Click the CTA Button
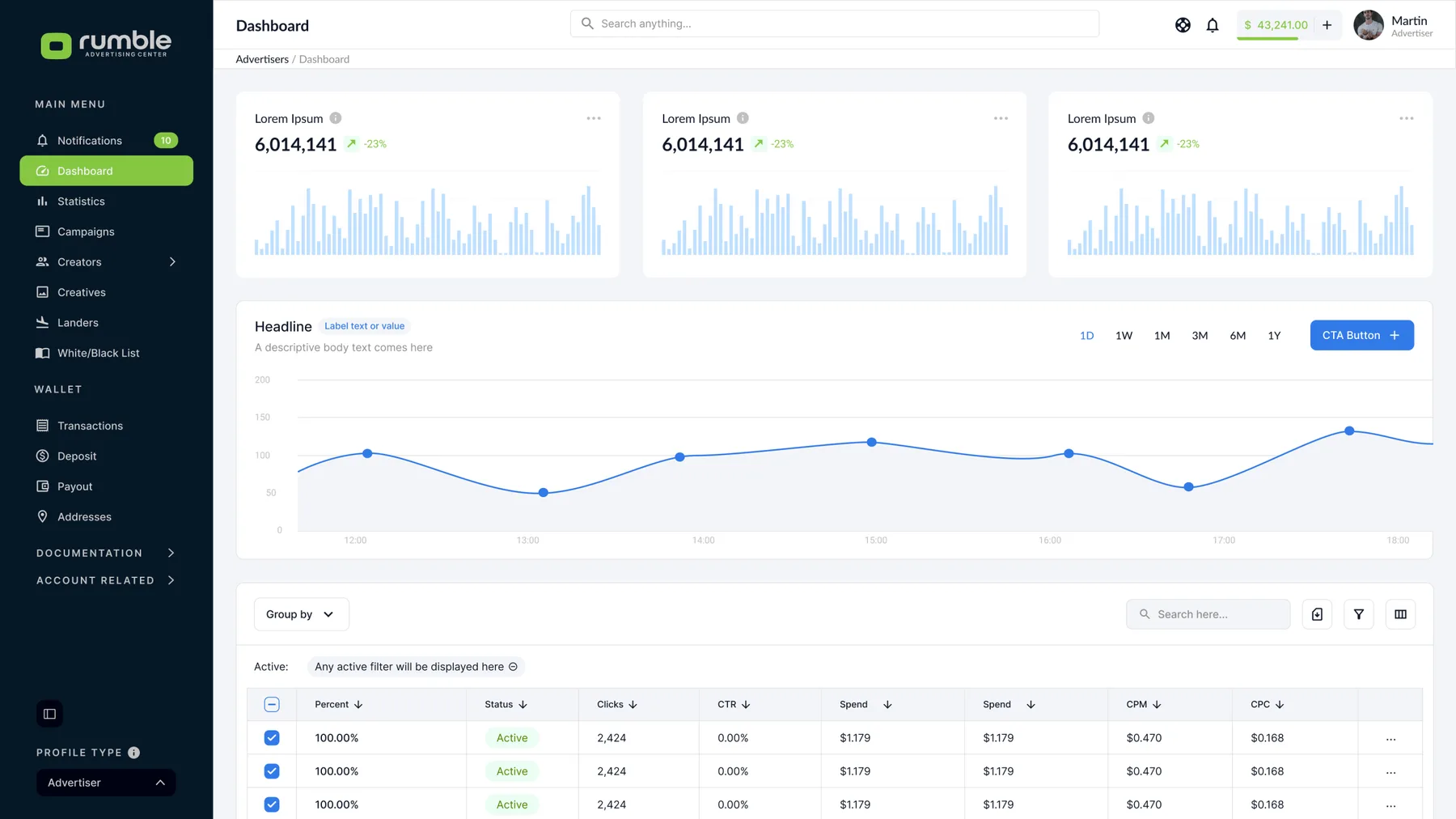Viewport: 1456px width, 819px height. [x=1362, y=335]
